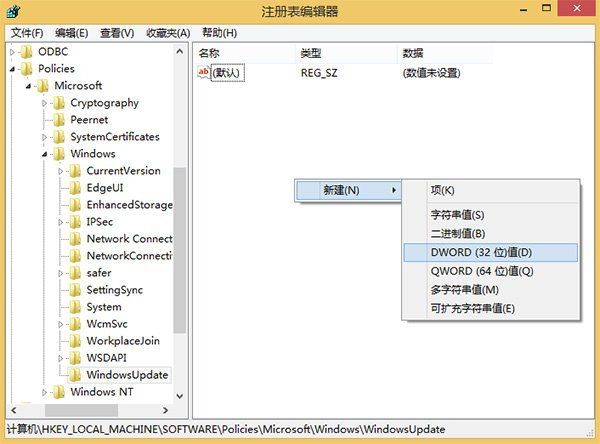Screen dimensions: 600x444
Task: Click the Windows NT folder icon
Action: pyautogui.click(x=59, y=392)
